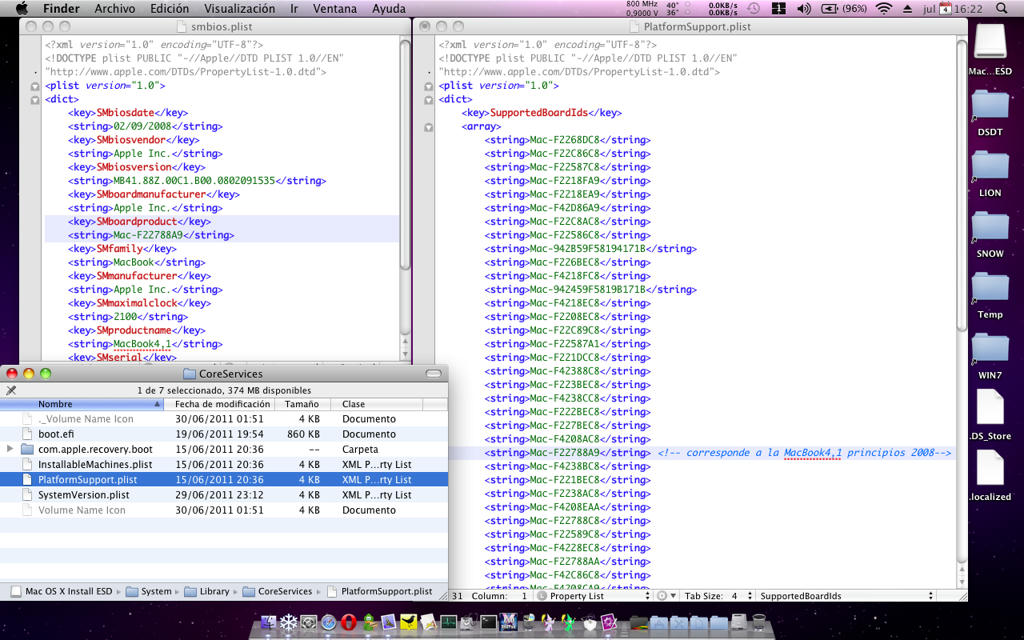
Task: Open the Archivo menu
Action: [115, 8]
